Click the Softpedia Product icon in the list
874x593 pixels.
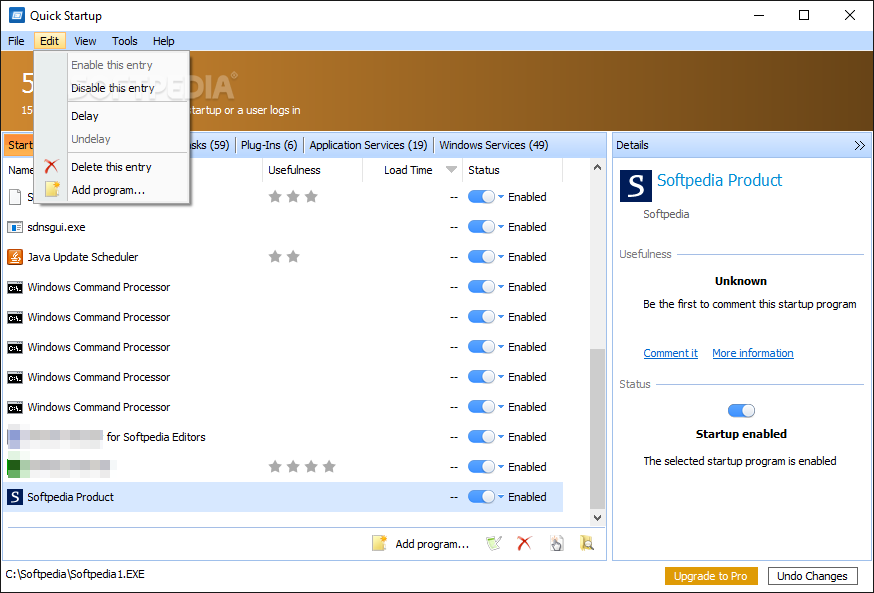coord(14,497)
